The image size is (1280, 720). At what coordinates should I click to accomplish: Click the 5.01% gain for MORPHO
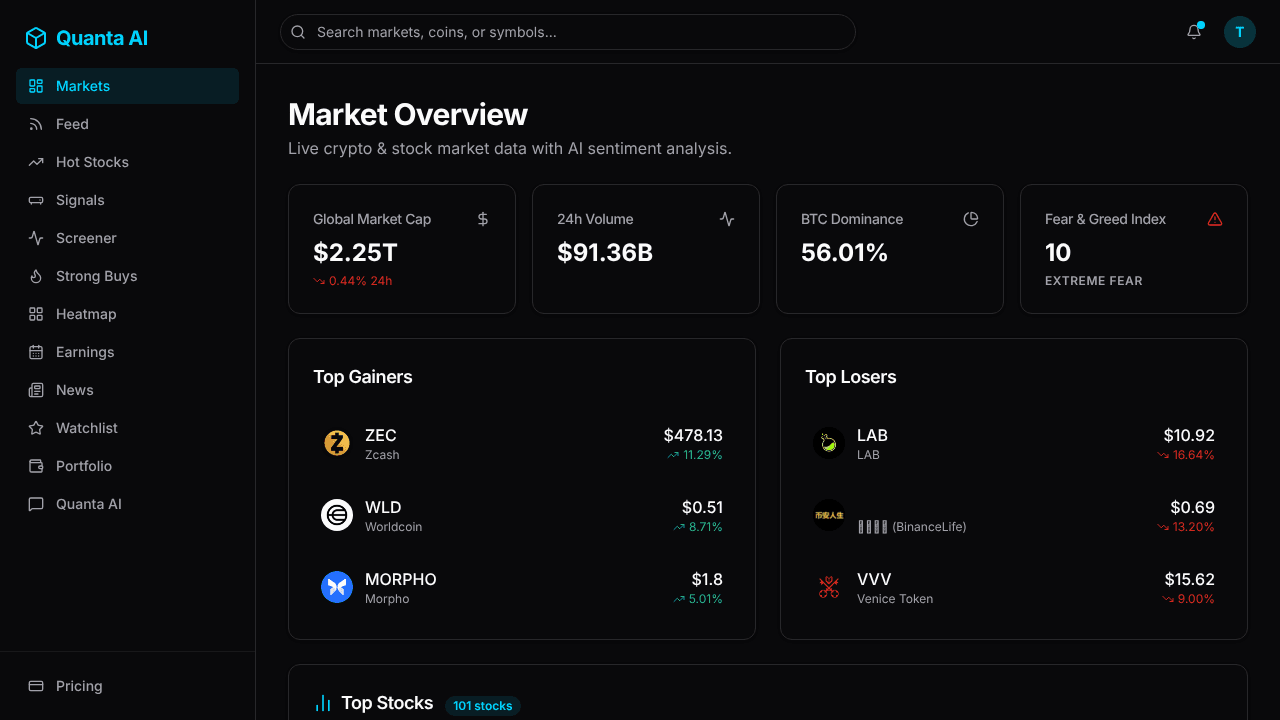point(698,599)
